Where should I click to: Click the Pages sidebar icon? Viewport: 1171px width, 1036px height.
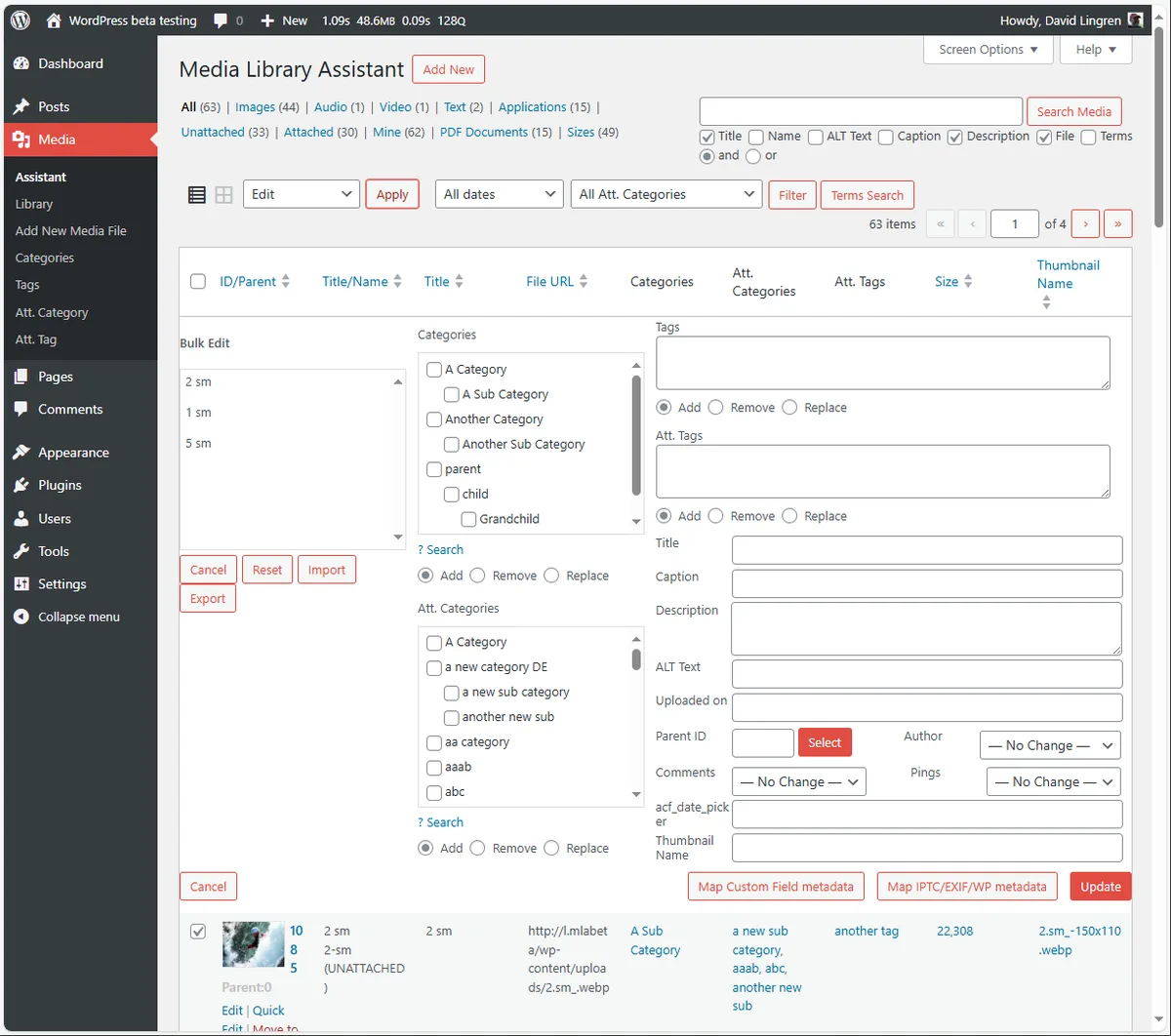coord(21,377)
